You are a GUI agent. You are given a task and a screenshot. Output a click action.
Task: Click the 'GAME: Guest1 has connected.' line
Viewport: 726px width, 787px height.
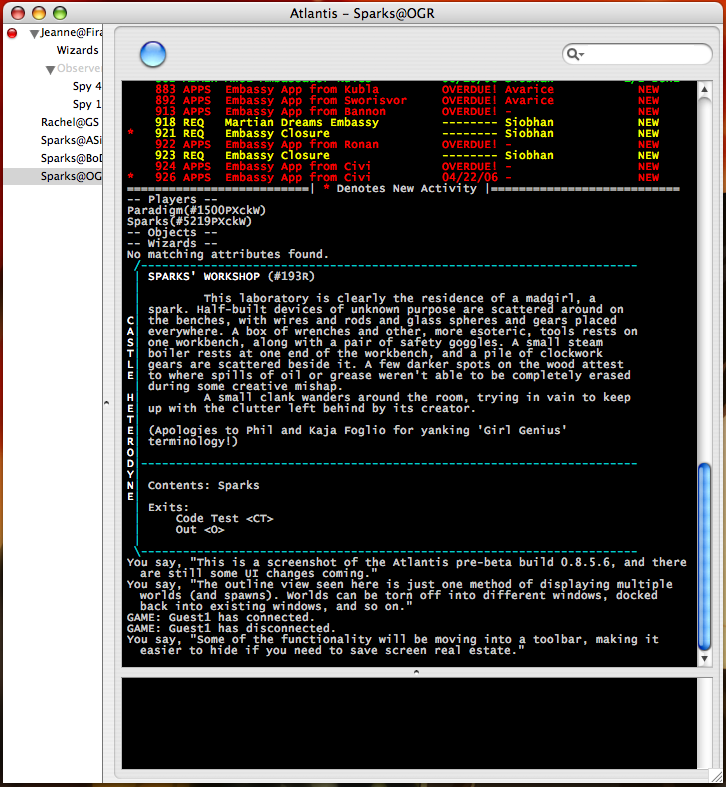[x=220, y=617]
